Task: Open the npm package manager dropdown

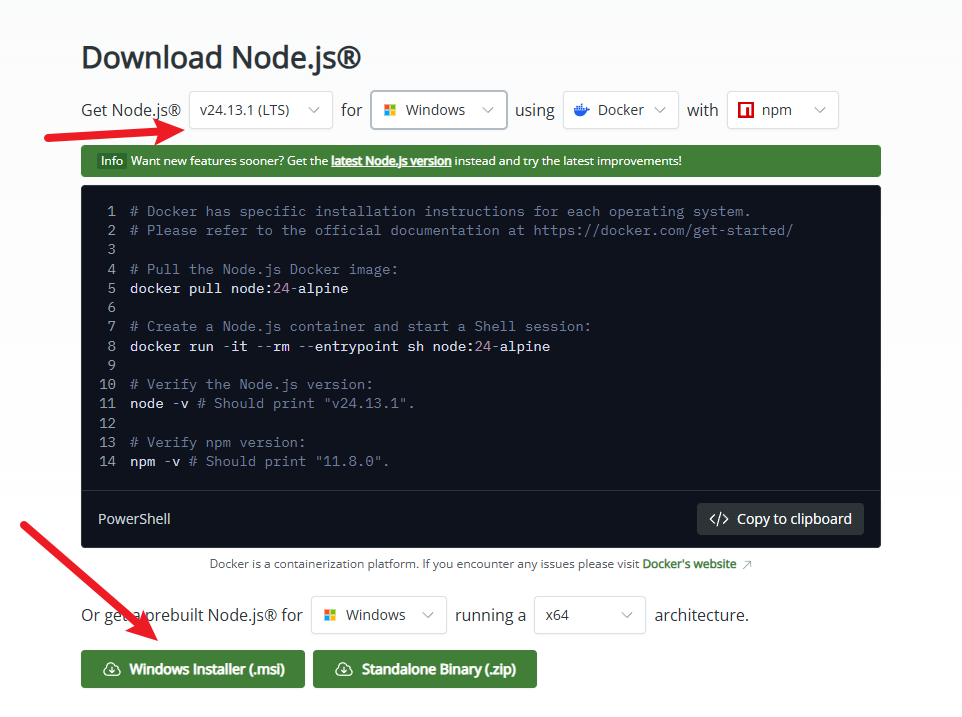Action: click(782, 110)
